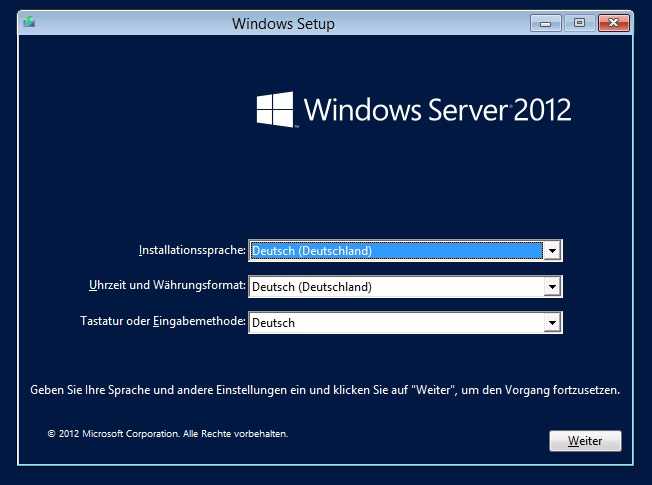Click the Uhrzeit und Währungsformat label
Image resolution: width=652 pixels, height=485 pixels.
(167, 286)
